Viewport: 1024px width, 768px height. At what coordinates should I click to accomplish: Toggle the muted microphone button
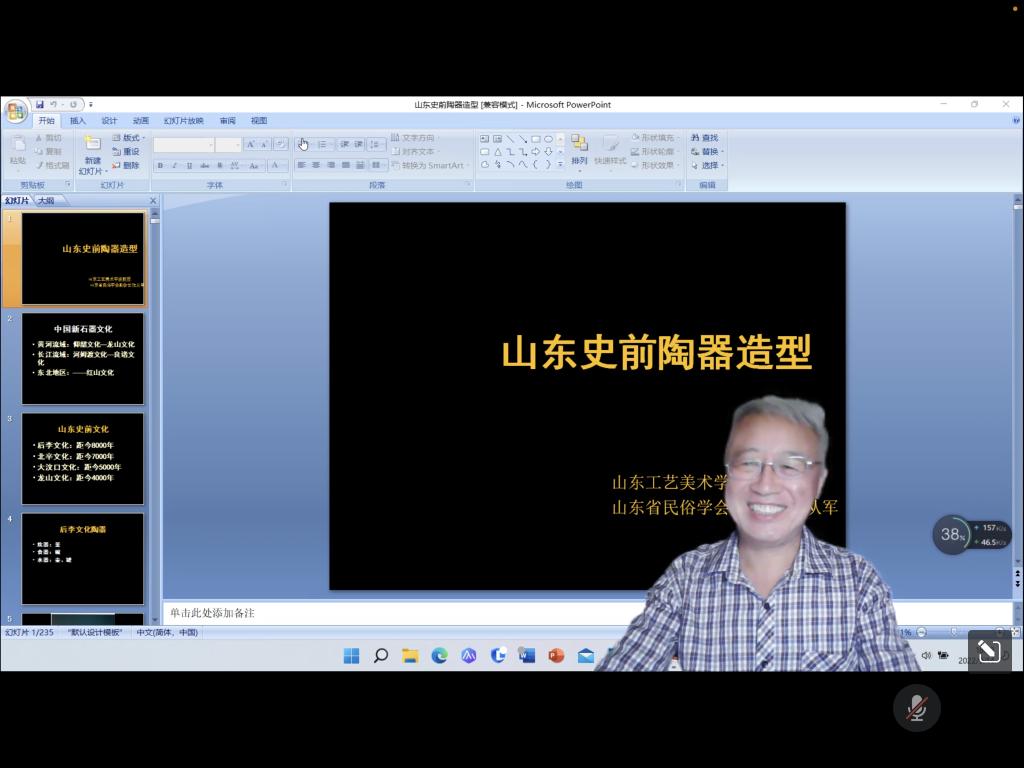[x=916, y=709]
